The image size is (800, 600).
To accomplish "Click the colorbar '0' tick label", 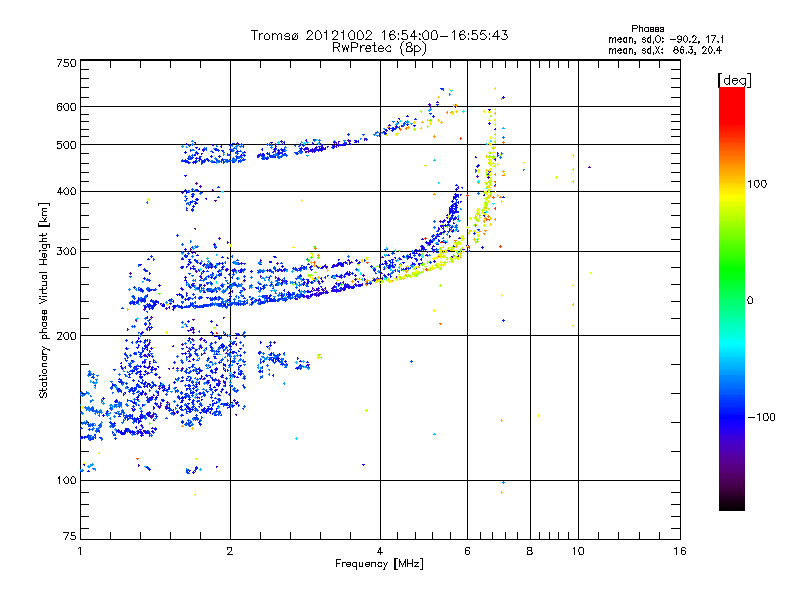I will coord(750,301).
